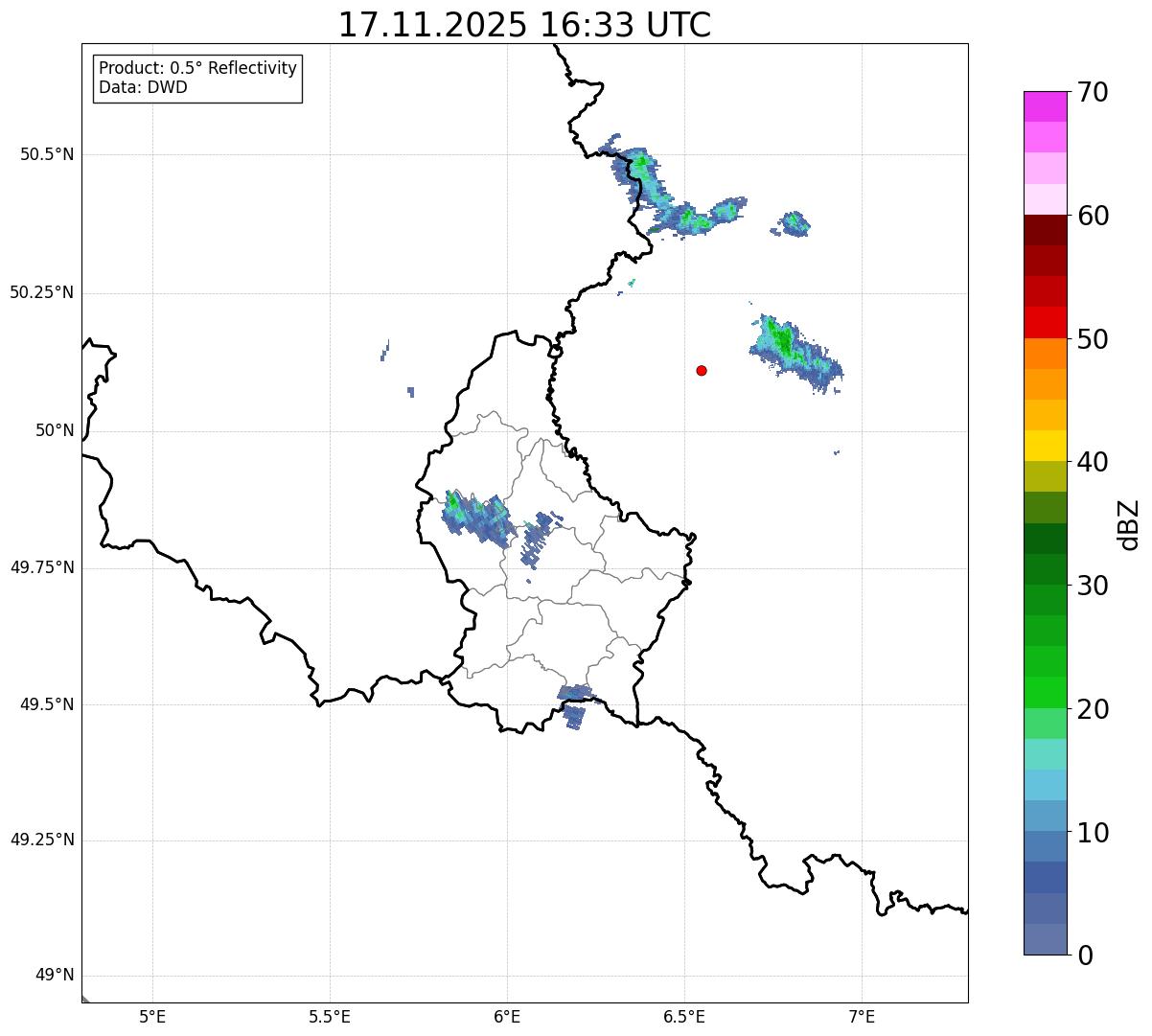Click the 50.25°N latitude label

(41, 292)
